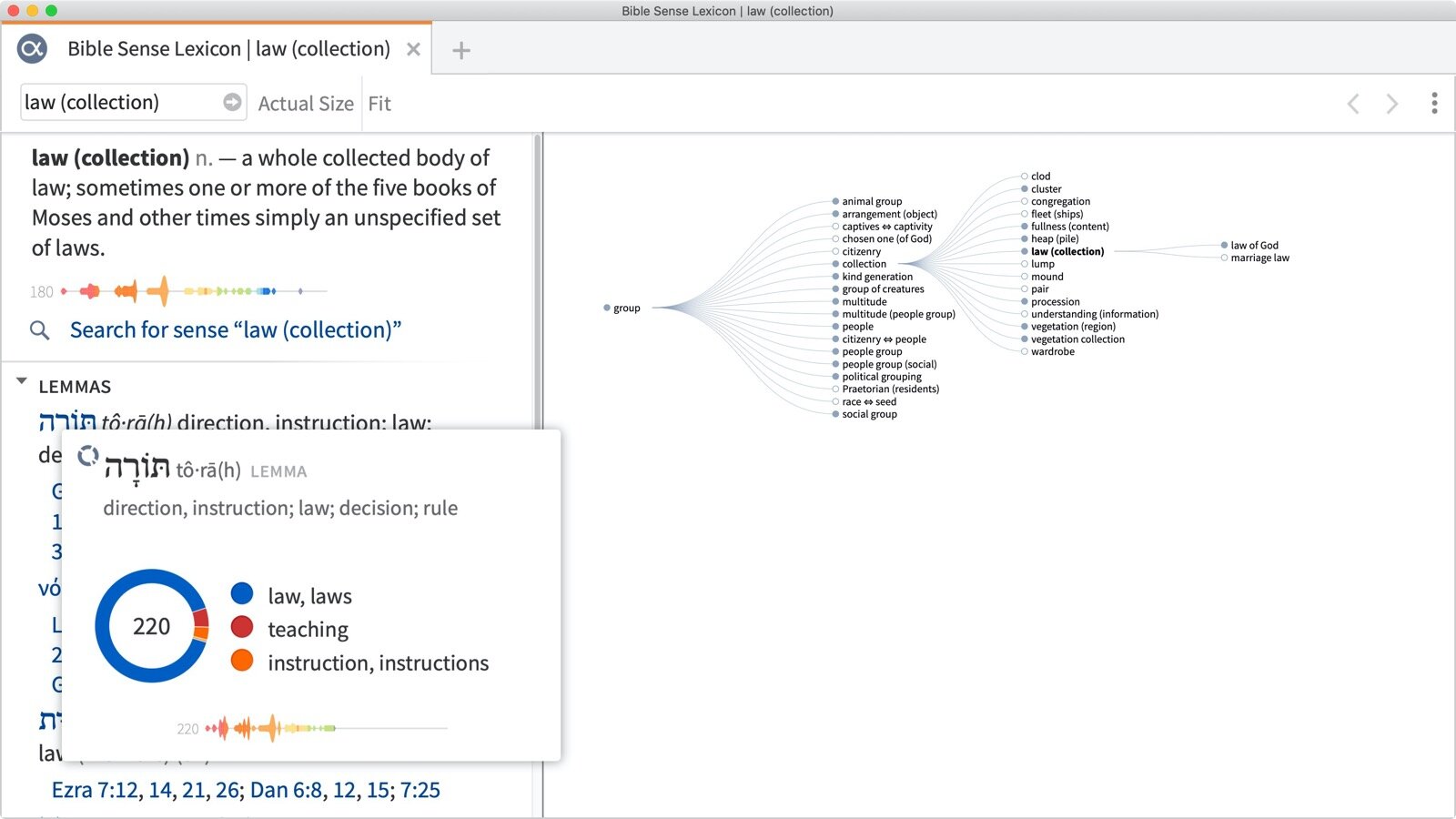Viewport: 1456px width, 819px height.
Task: Open a new tab with plus button
Action: 461,50
